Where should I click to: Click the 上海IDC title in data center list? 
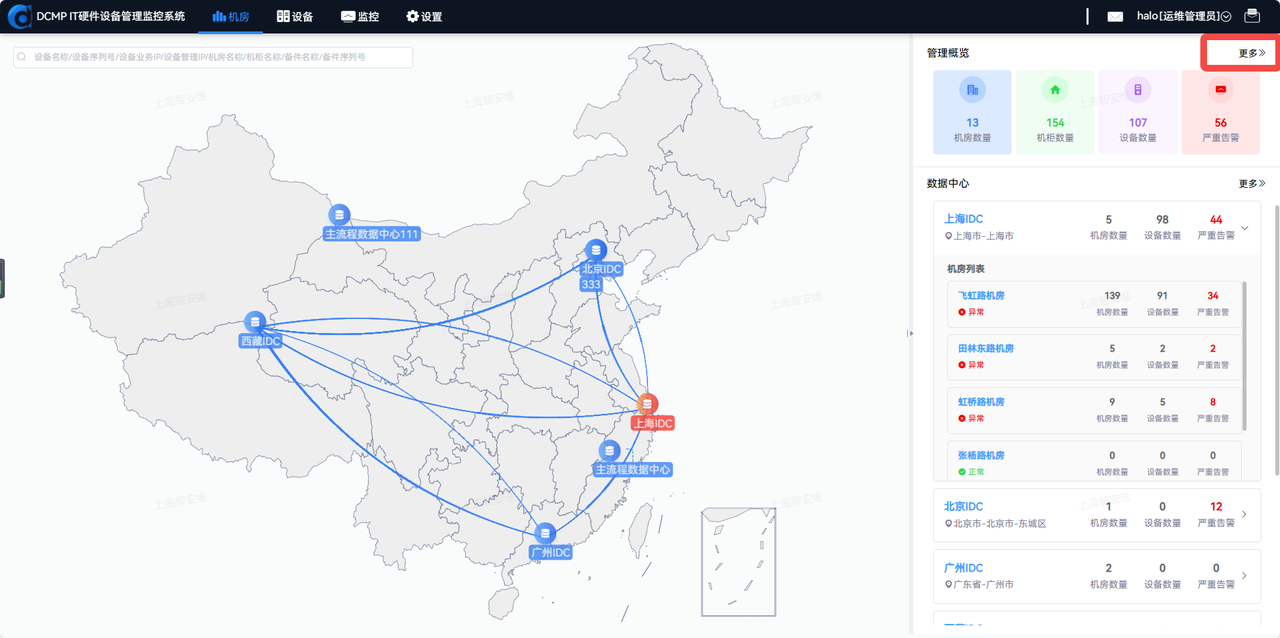(964, 219)
